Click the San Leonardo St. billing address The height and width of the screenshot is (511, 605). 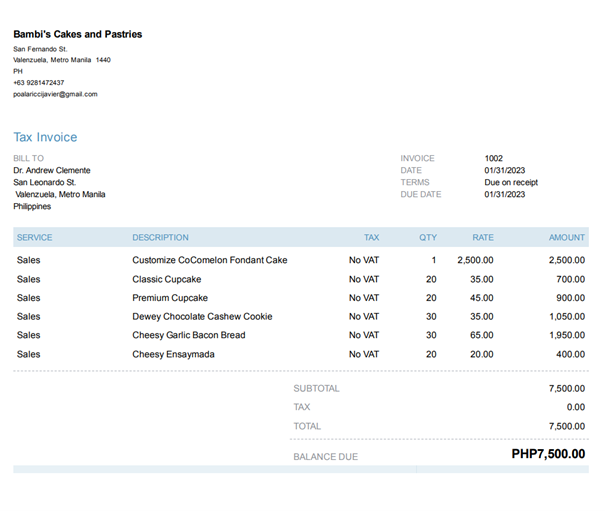click(x=44, y=182)
